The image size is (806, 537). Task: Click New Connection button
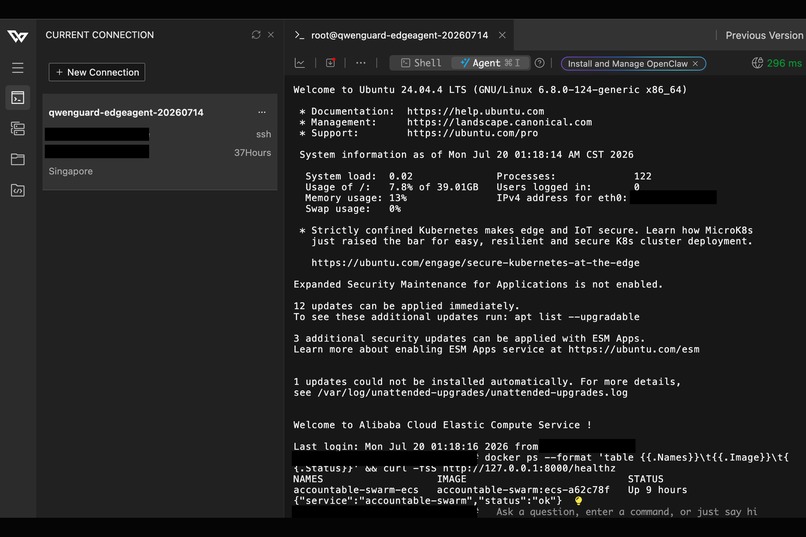[x=97, y=72]
